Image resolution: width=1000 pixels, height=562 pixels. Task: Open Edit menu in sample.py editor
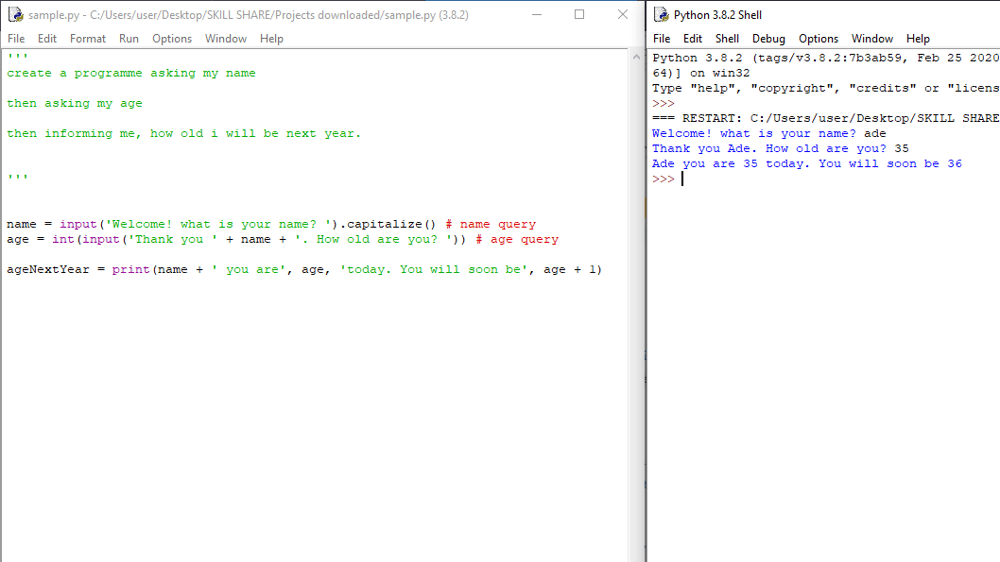coord(47,39)
